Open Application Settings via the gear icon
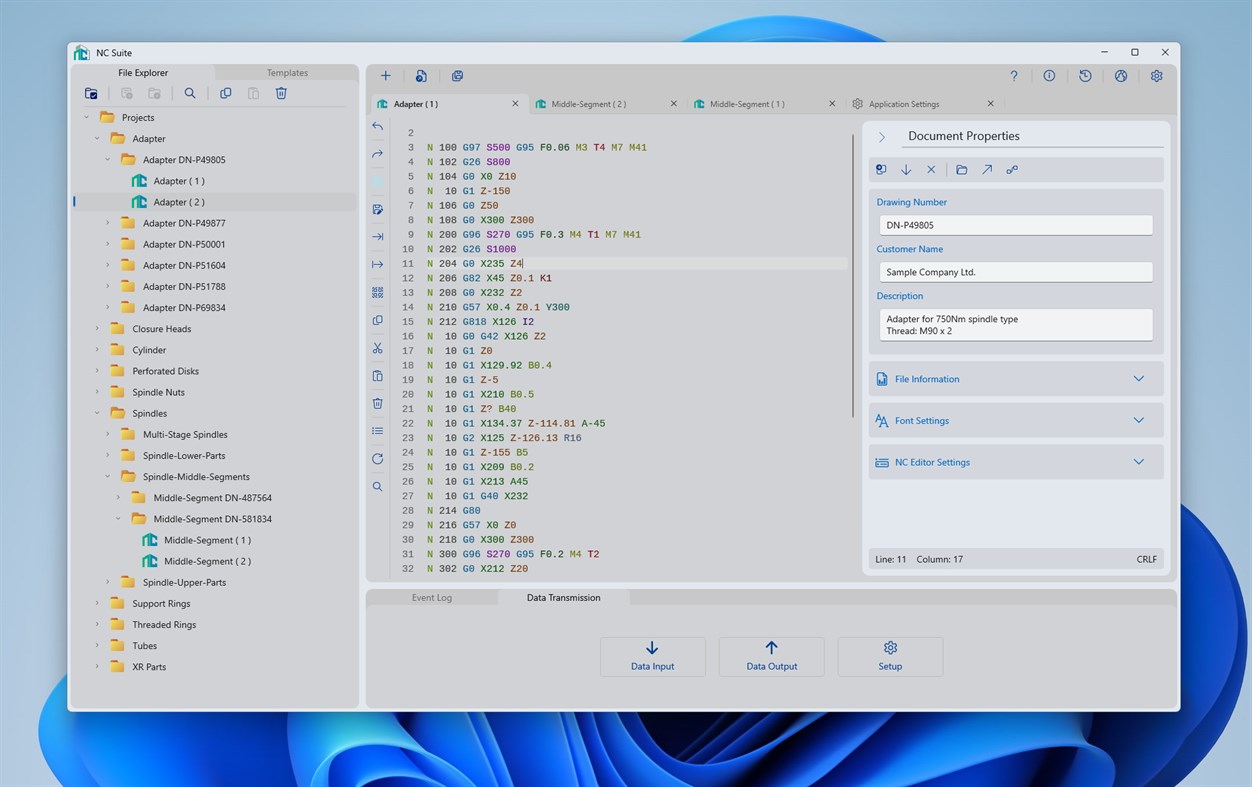This screenshot has width=1252, height=787. click(1156, 75)
